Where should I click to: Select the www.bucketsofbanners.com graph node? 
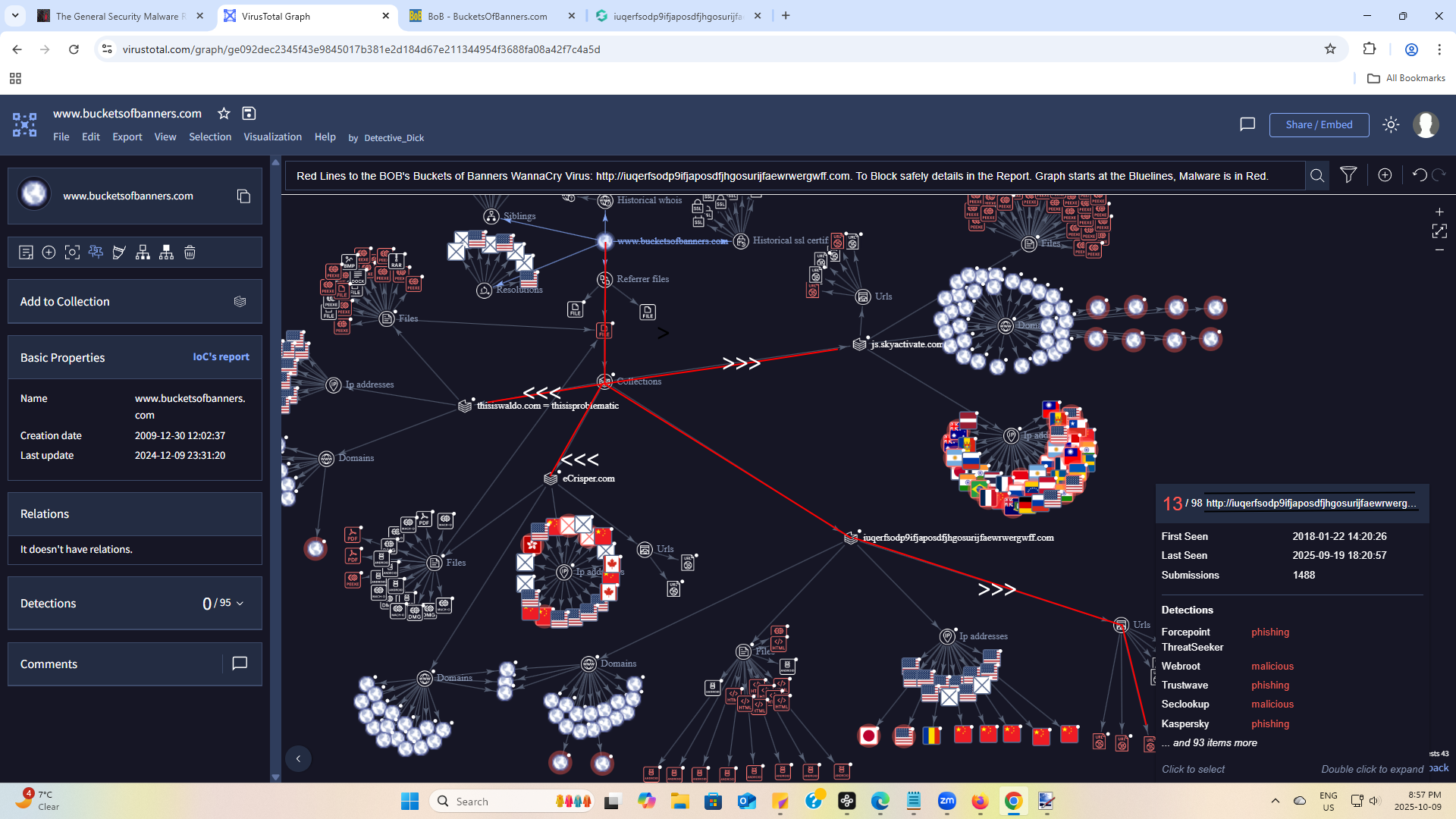605,241
